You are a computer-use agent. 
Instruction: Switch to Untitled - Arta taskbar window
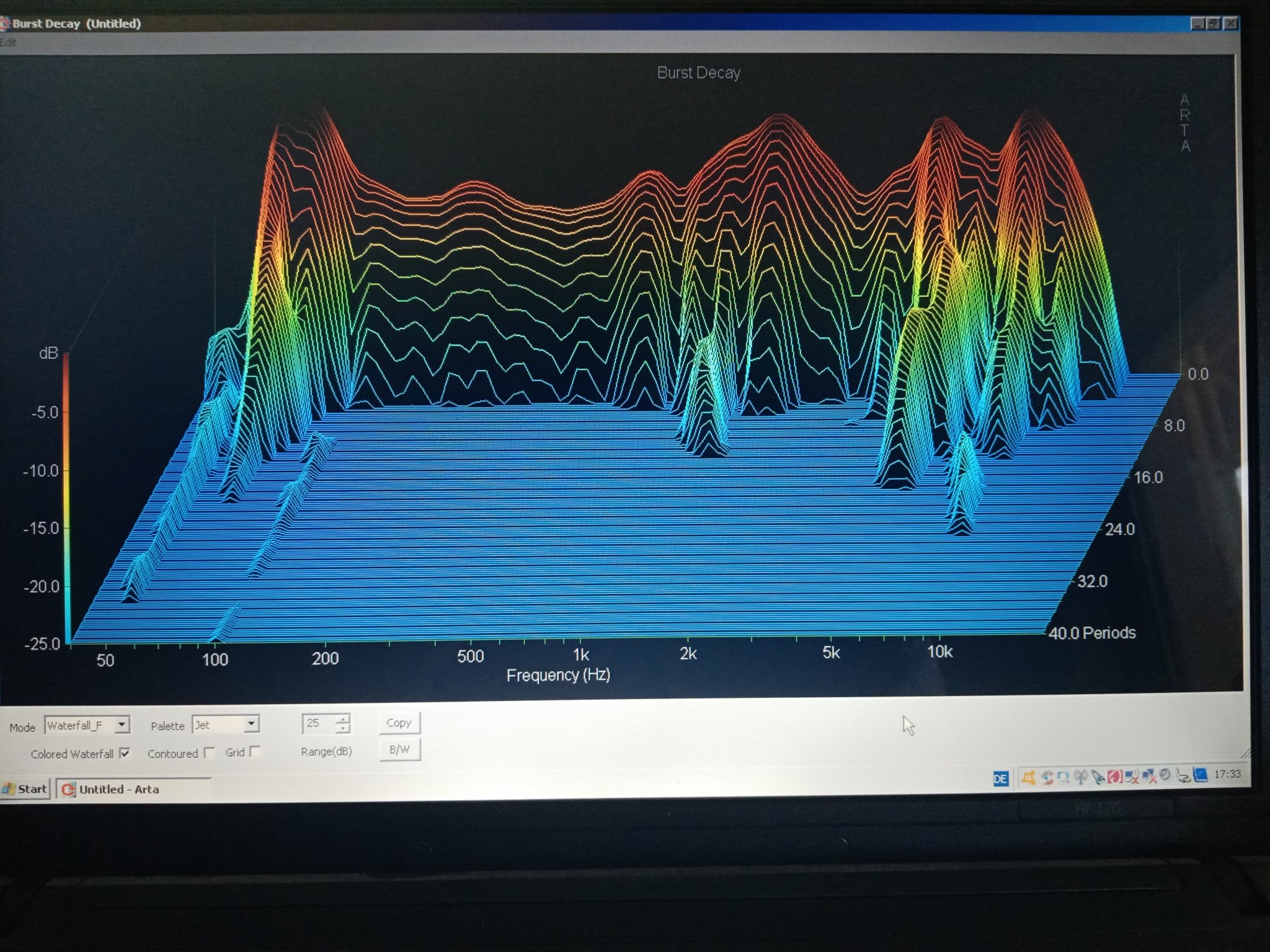pos(133,789)
